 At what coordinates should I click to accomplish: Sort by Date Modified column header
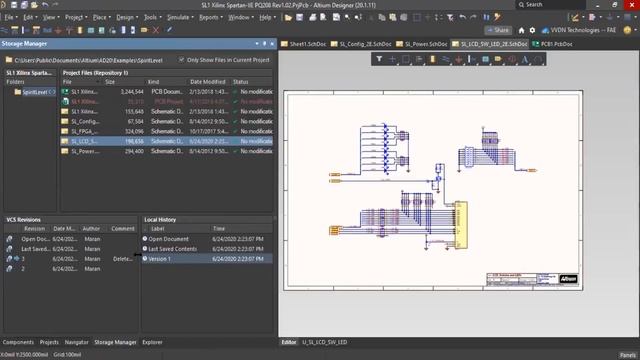[x=207, y=82]
